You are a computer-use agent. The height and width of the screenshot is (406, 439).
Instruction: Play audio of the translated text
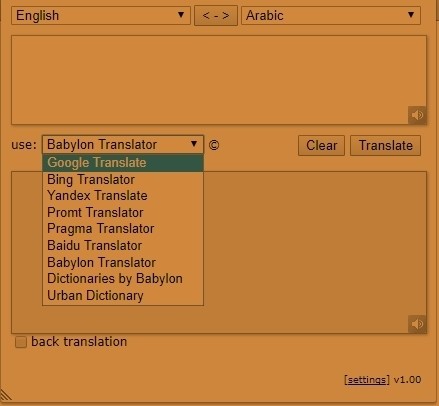417,324
